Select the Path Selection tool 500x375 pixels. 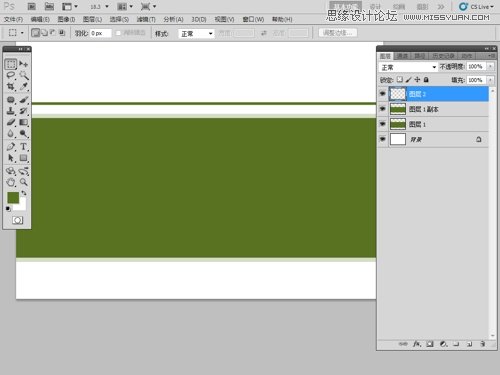(x=11, y=158)
